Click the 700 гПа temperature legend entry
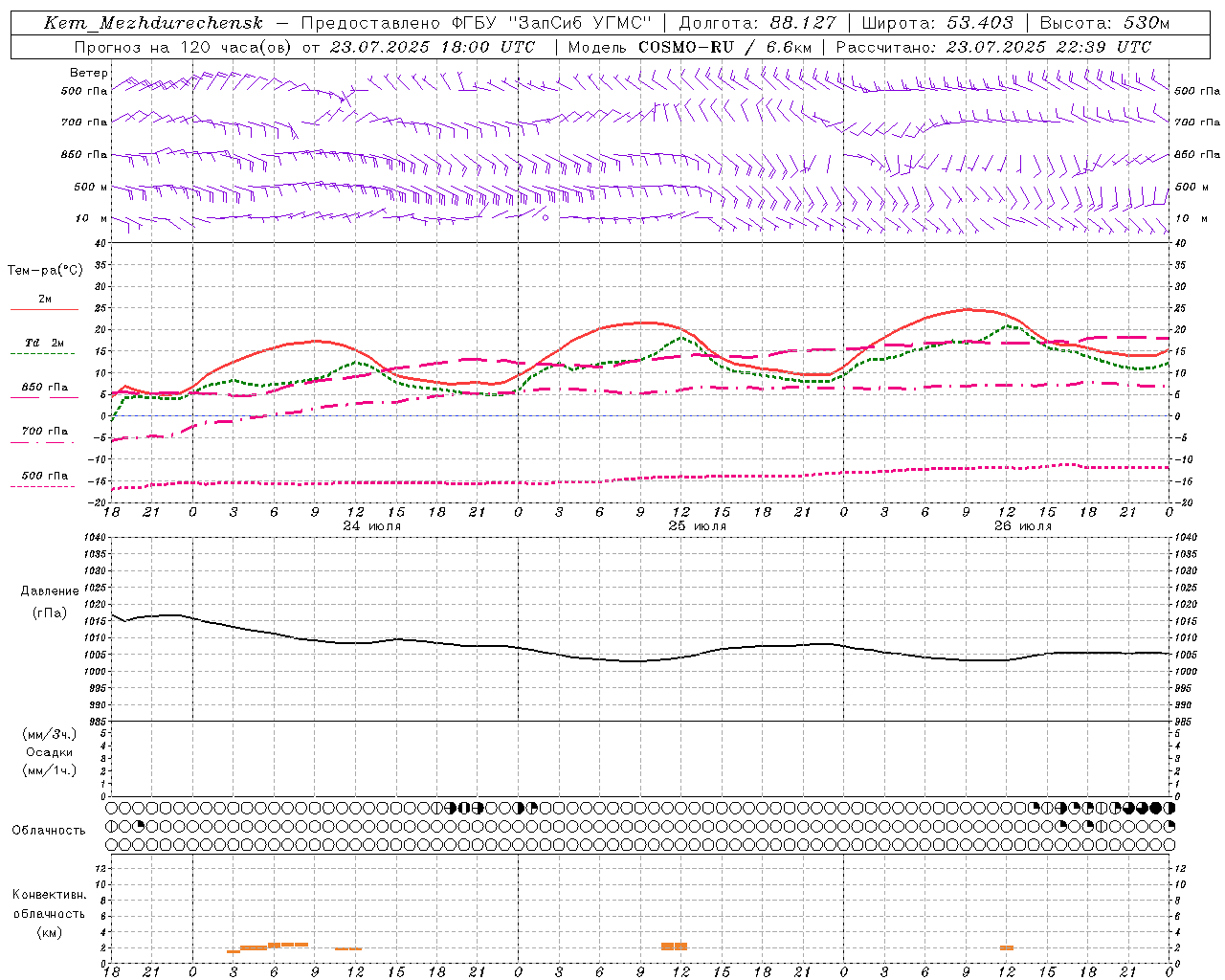This screenshot has height=980, width=1225. (45, 432)
